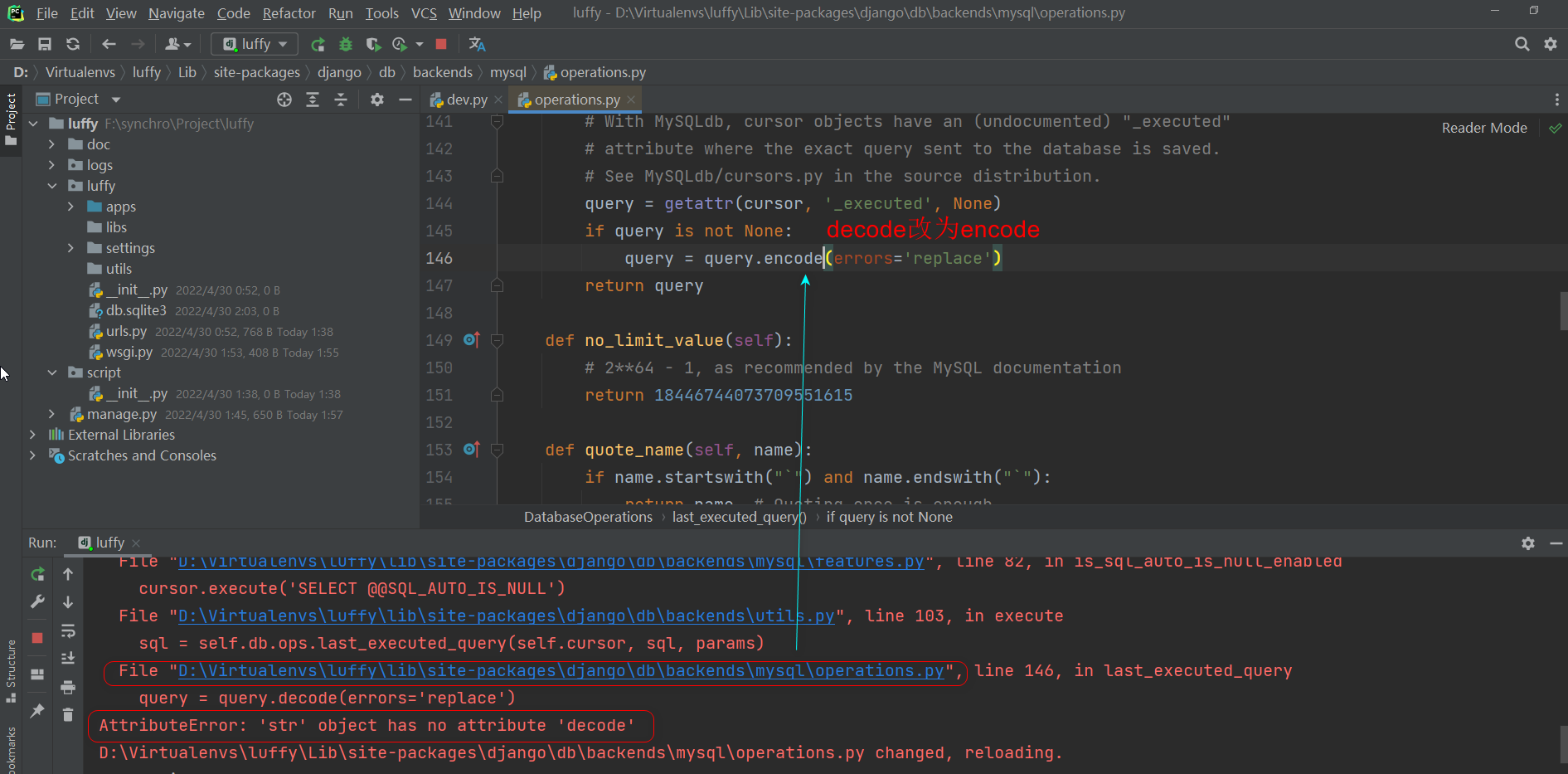Image resolution: width=1568 pixels, height=774 pixels.
Task: Click print icon in Run panel
Action: pyautogui.click(x=68, y=687)
